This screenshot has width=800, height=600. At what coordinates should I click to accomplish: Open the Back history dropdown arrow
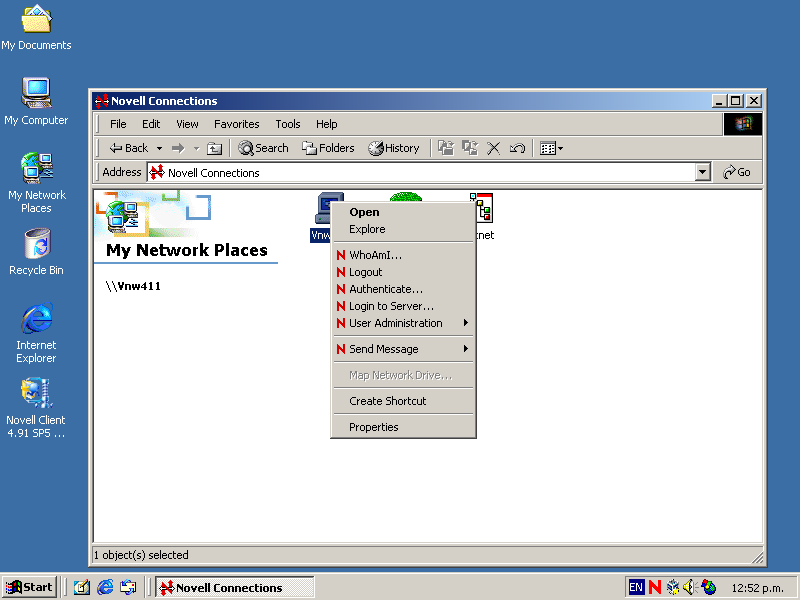click(159, 148)
